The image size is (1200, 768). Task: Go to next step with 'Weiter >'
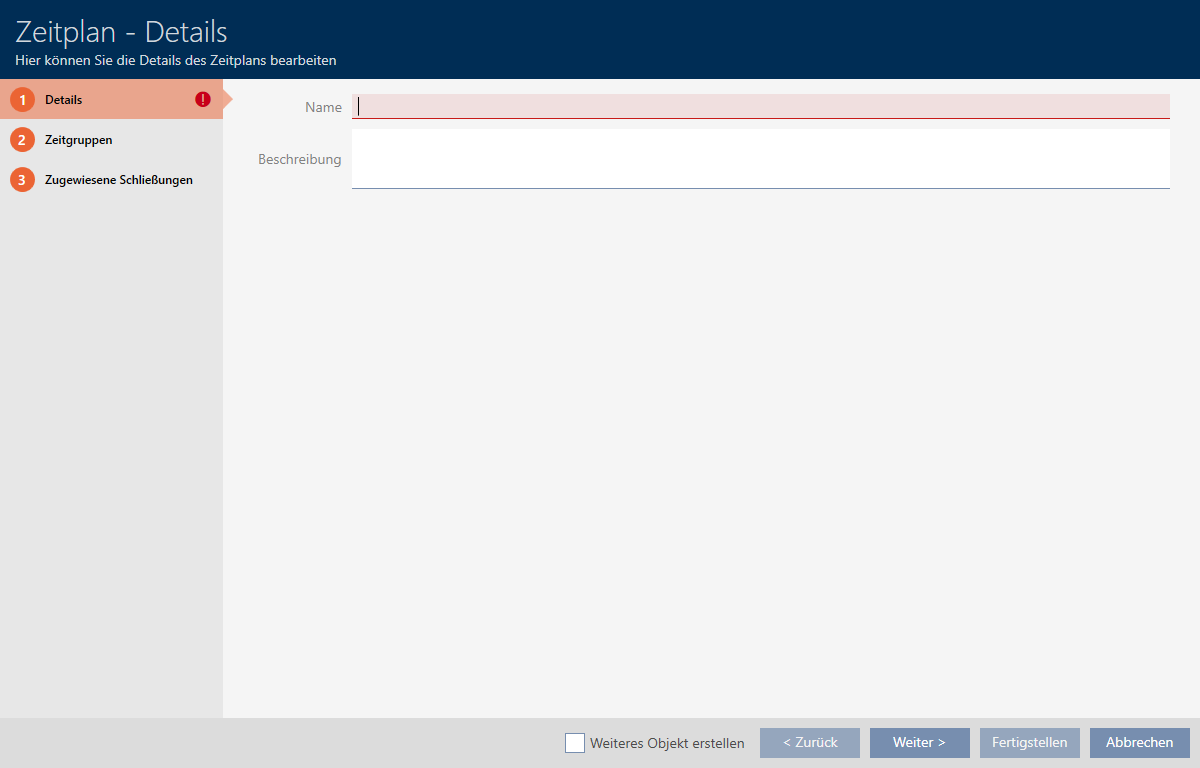click(919, 743)
